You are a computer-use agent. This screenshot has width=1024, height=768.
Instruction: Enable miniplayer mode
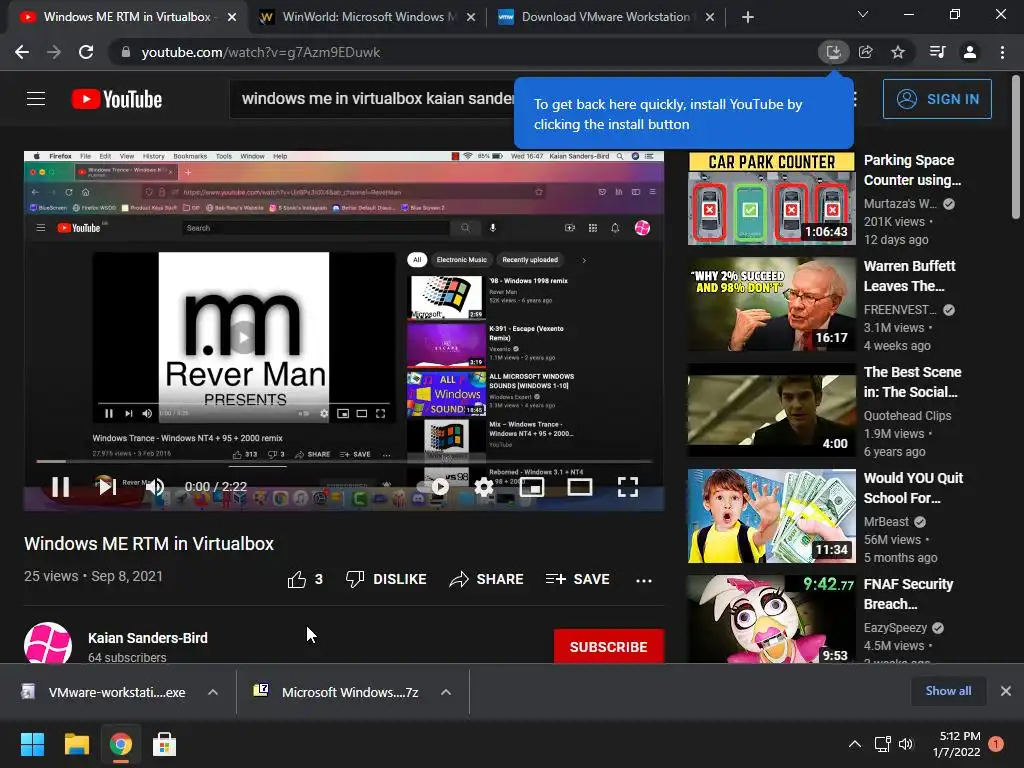(x=532, y=487)
